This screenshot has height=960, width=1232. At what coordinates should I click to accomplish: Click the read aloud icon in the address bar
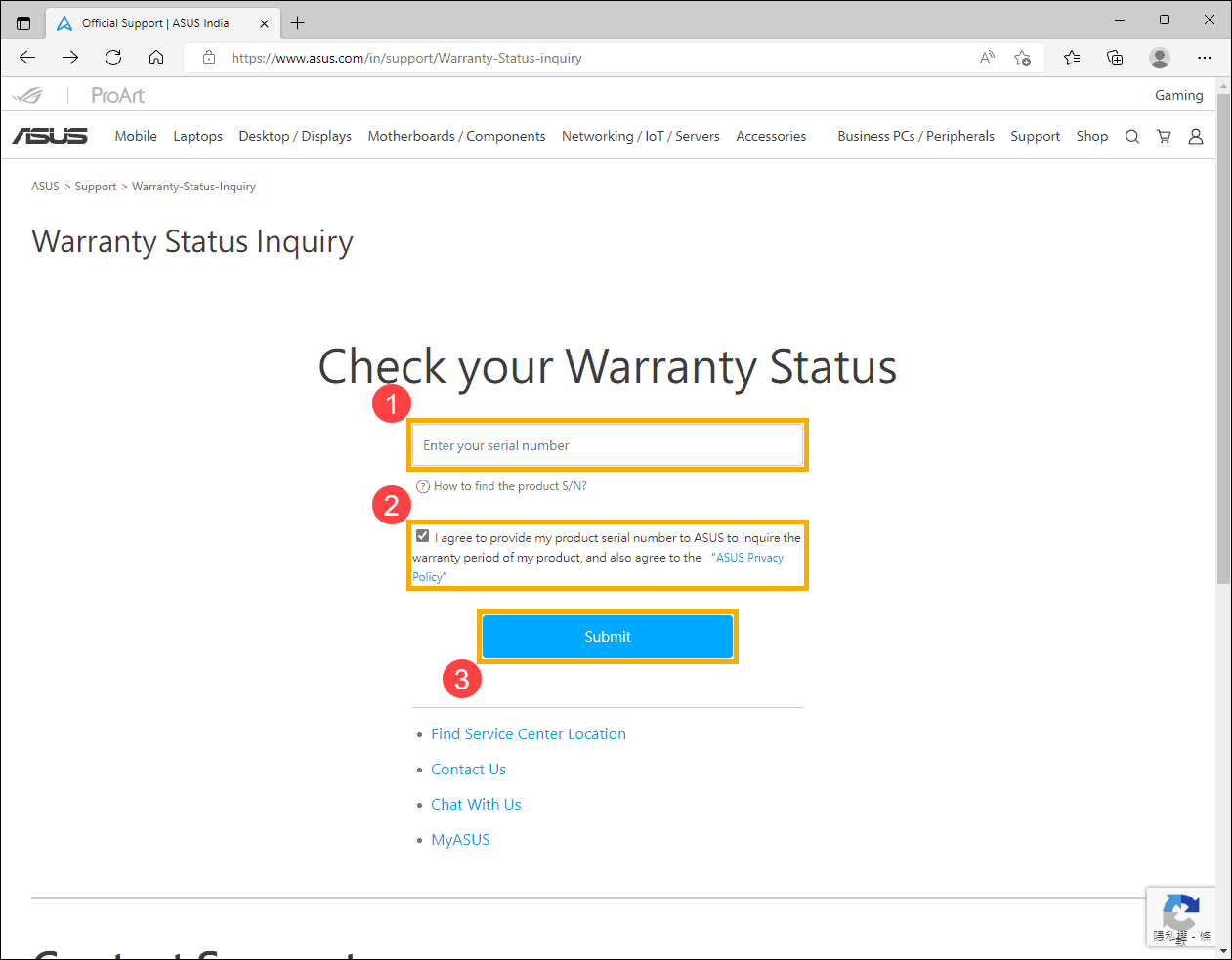click(986, 58)
